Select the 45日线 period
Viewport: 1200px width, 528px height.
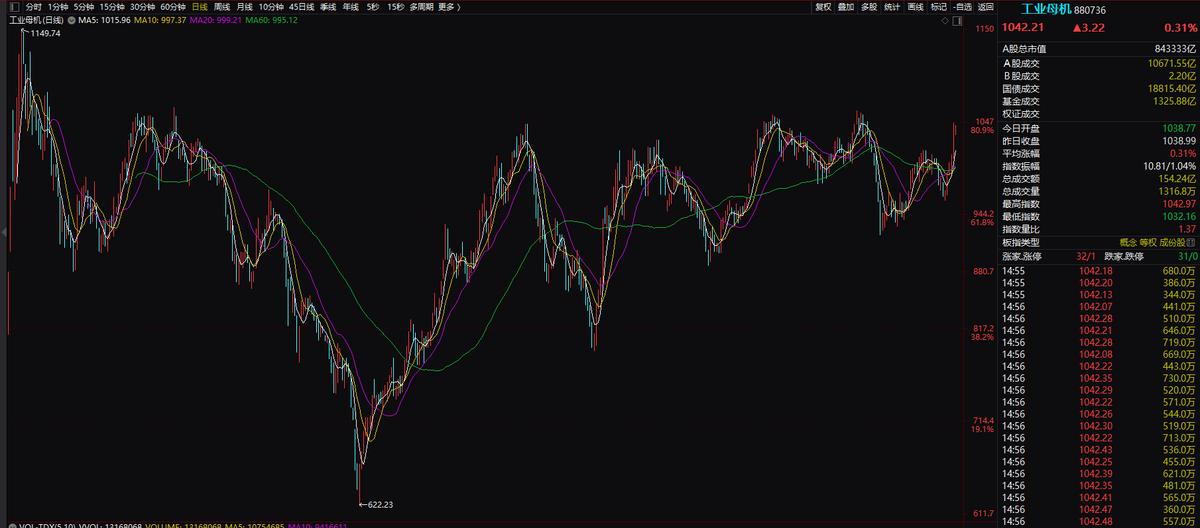coord(302,6)
